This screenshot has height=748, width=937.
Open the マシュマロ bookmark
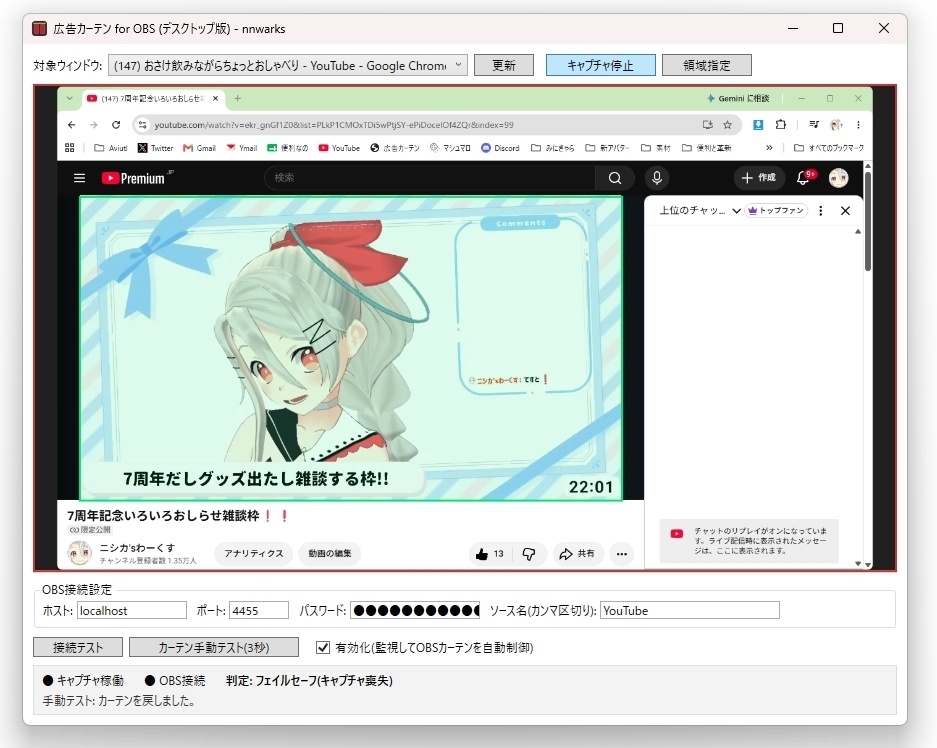[450, 148]
